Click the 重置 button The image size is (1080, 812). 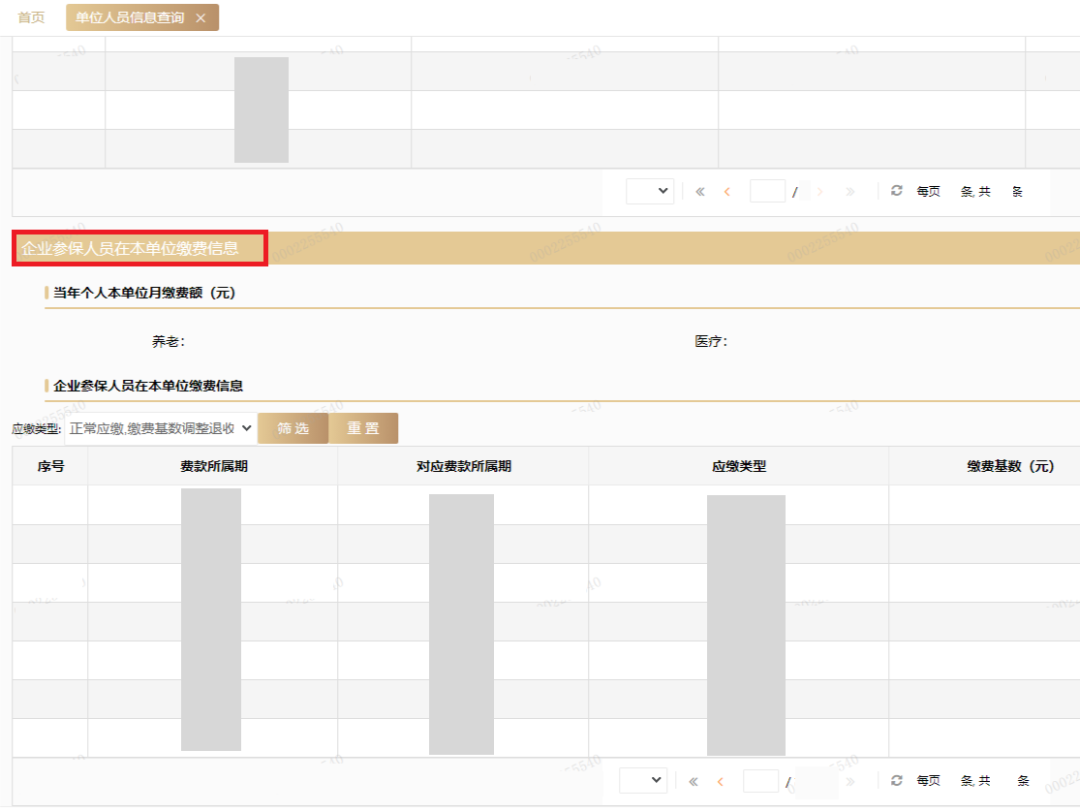click(x=363, y=428)
